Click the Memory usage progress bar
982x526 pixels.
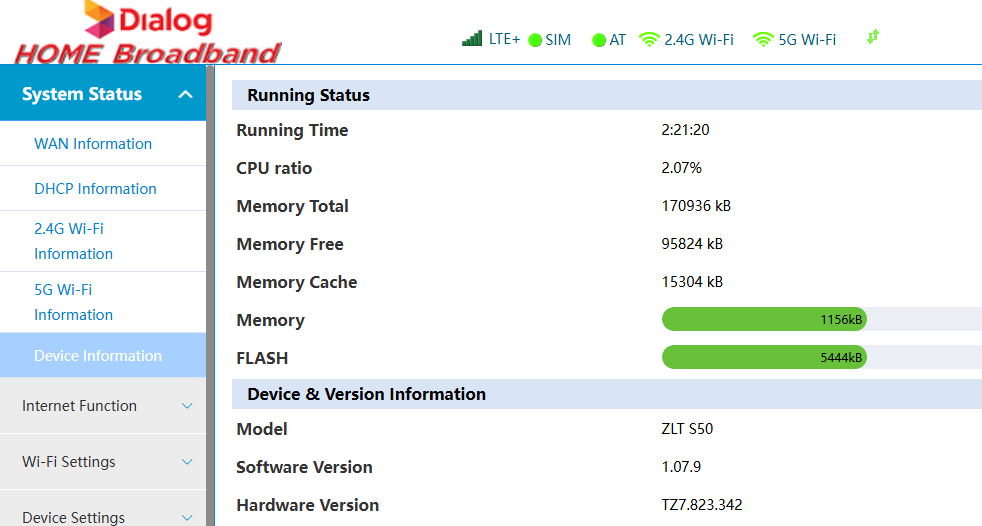[x=822, y=319]
